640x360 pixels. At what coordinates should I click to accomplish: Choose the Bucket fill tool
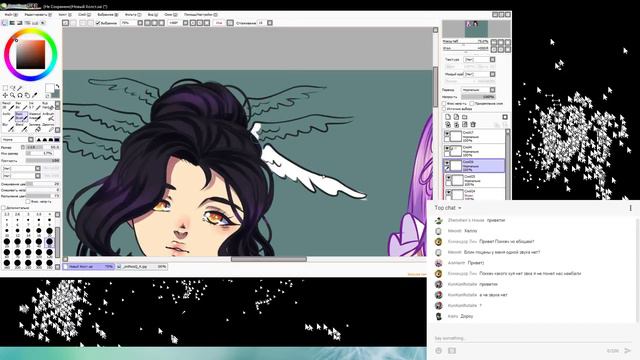click(35, 127)
